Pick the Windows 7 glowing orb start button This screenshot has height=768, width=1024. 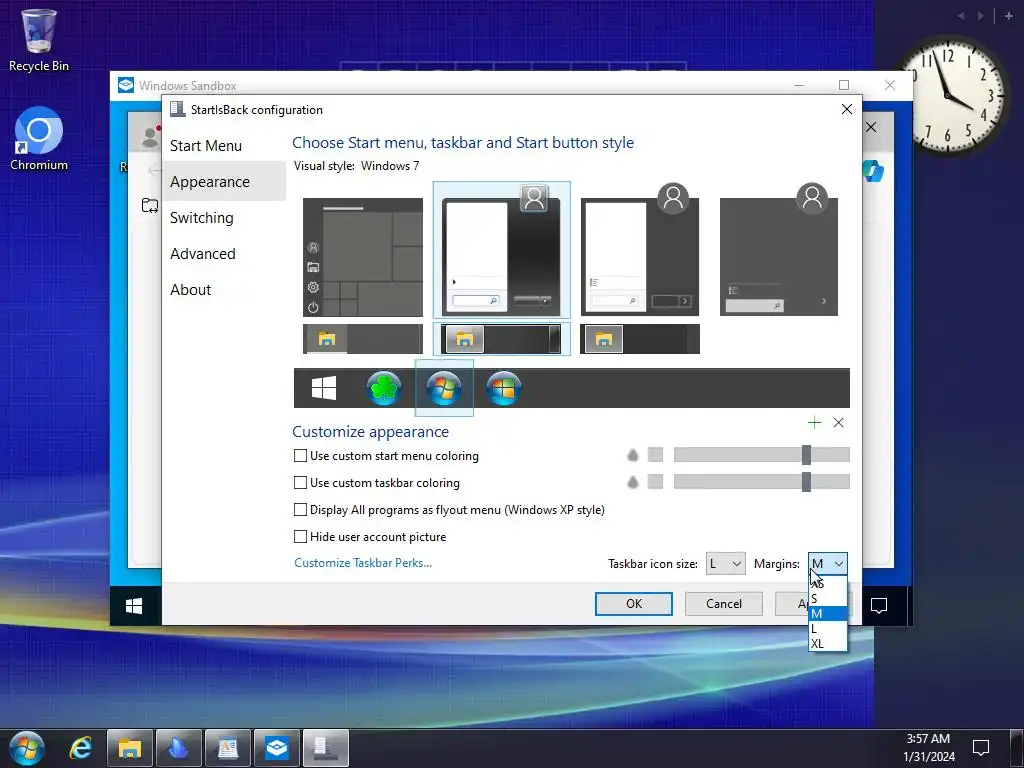pyautogui.click(x=444, y=388)
